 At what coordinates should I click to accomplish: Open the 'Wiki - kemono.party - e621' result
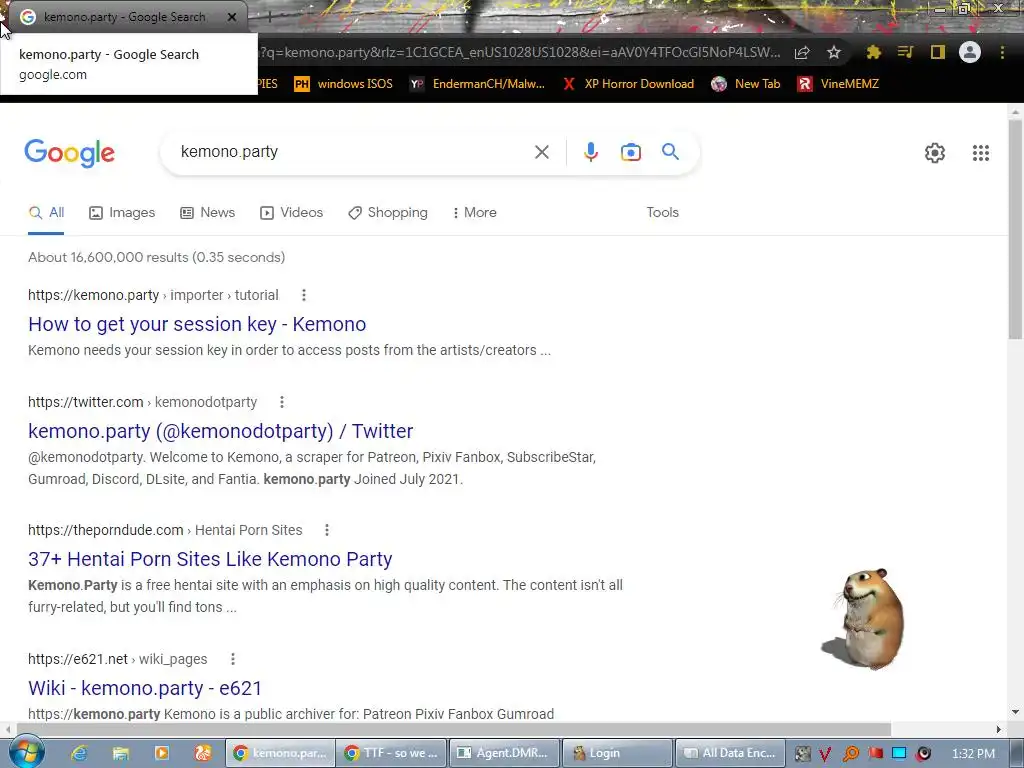tap(145, 688)
